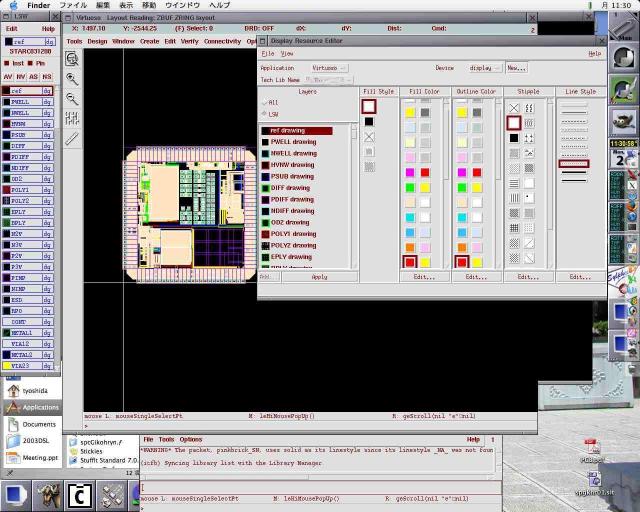Pick the horizontal lines stipple pattern
The width and height of the screenshot is (640, 512).
[x=514, y=183]
